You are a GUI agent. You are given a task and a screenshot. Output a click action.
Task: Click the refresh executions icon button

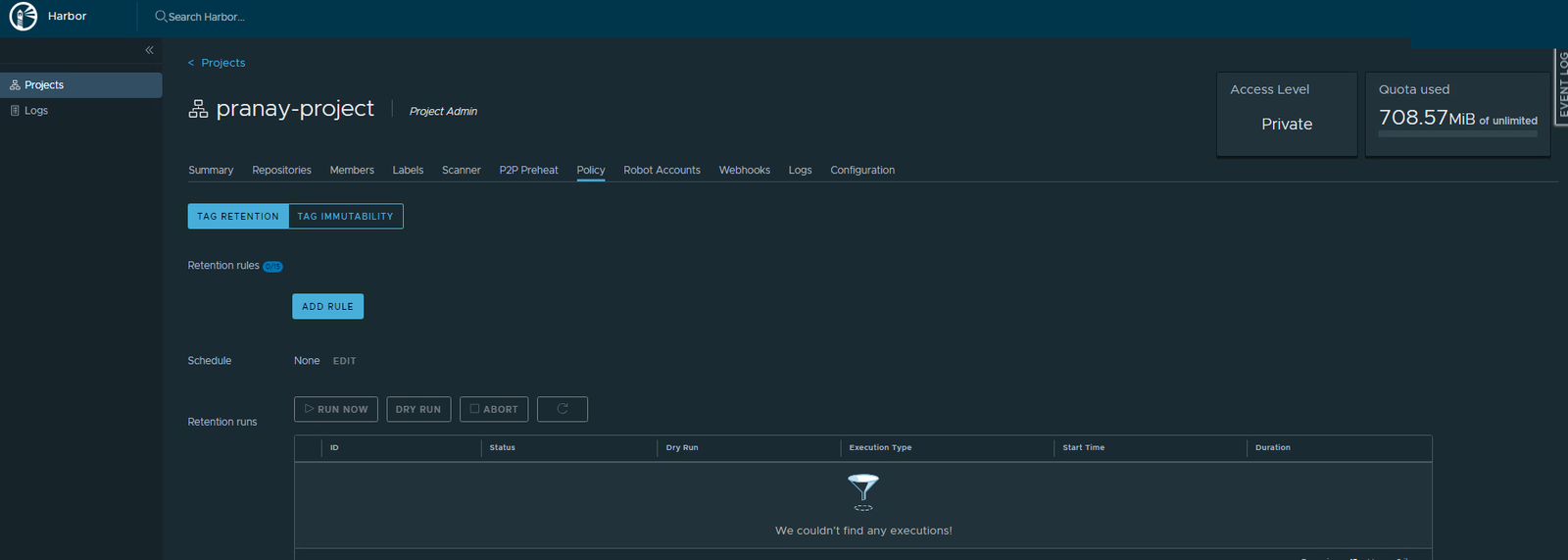pyautogui.click(x=563, y=409)
